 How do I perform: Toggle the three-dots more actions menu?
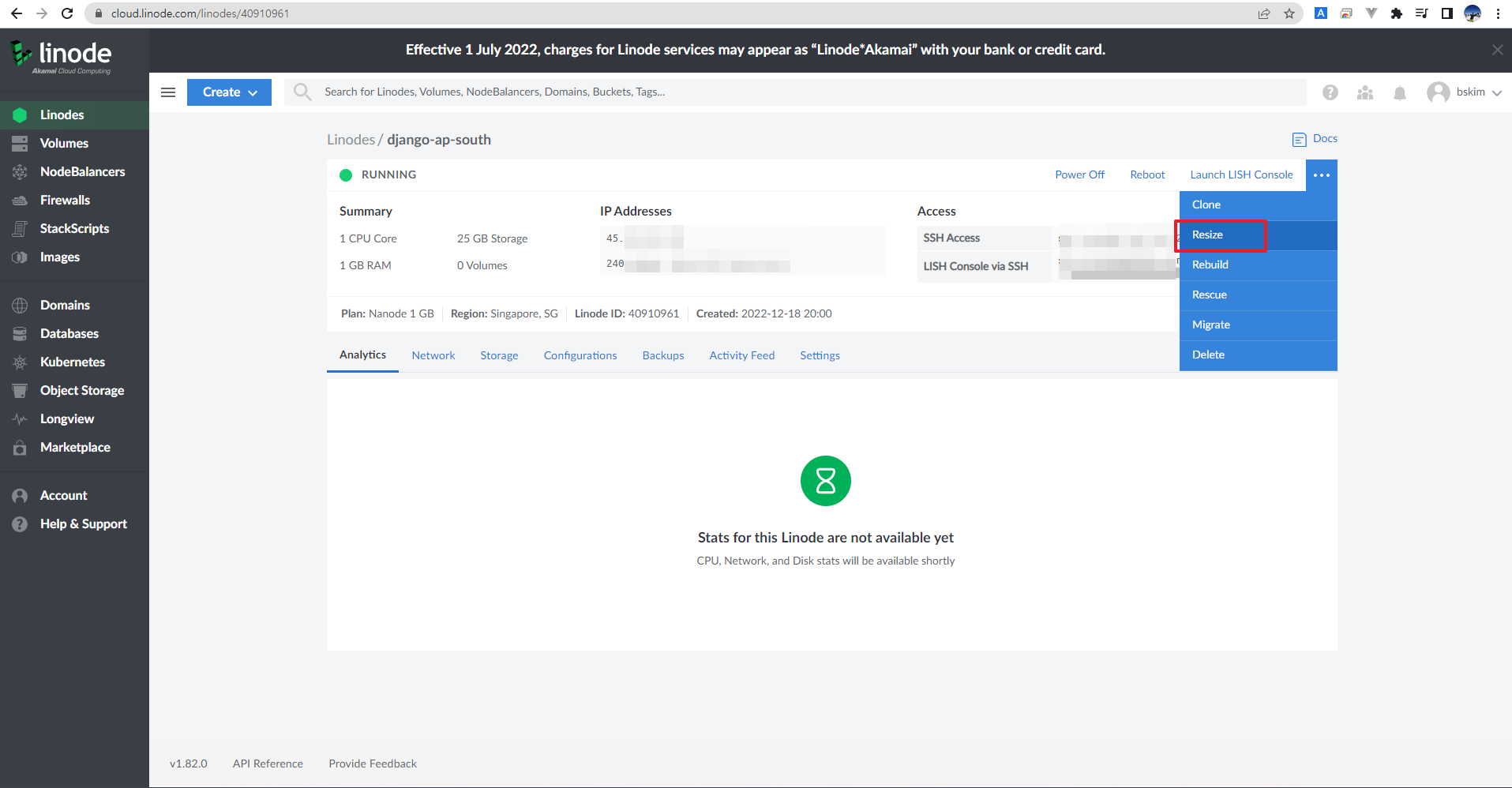coord(1322,175)
